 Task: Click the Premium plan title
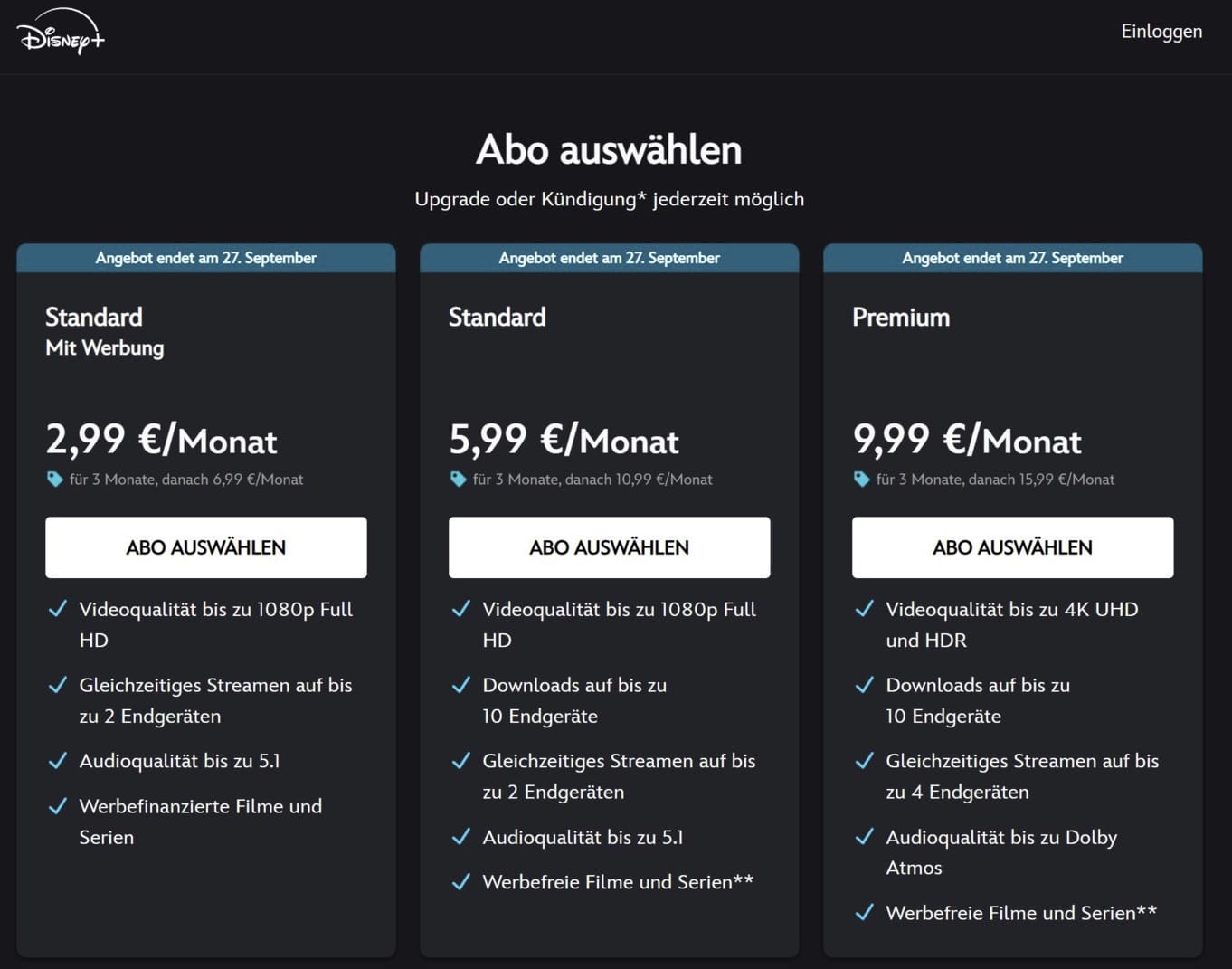(x=901, y=318)
